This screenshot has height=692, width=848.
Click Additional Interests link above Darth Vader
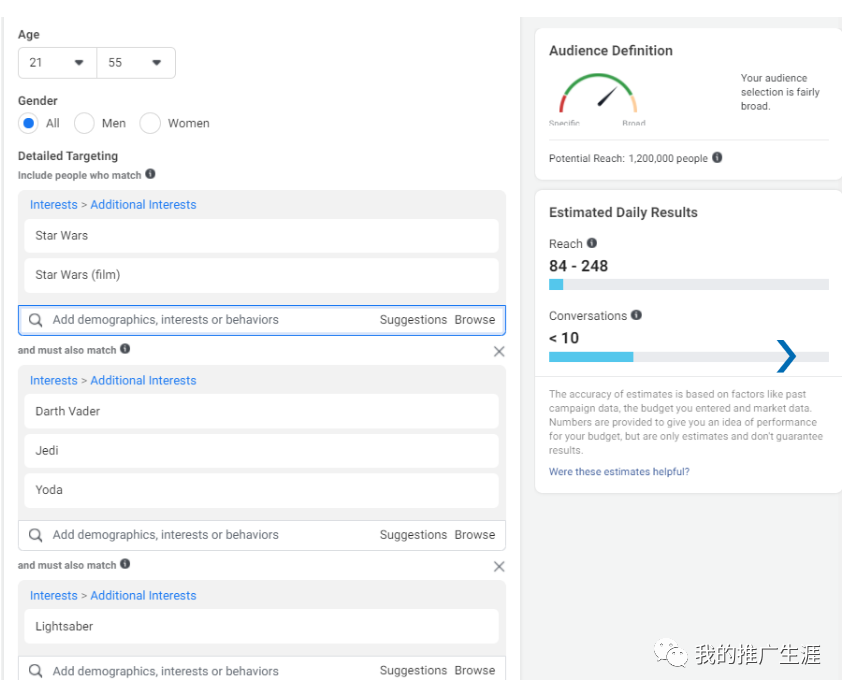[143, 381]
